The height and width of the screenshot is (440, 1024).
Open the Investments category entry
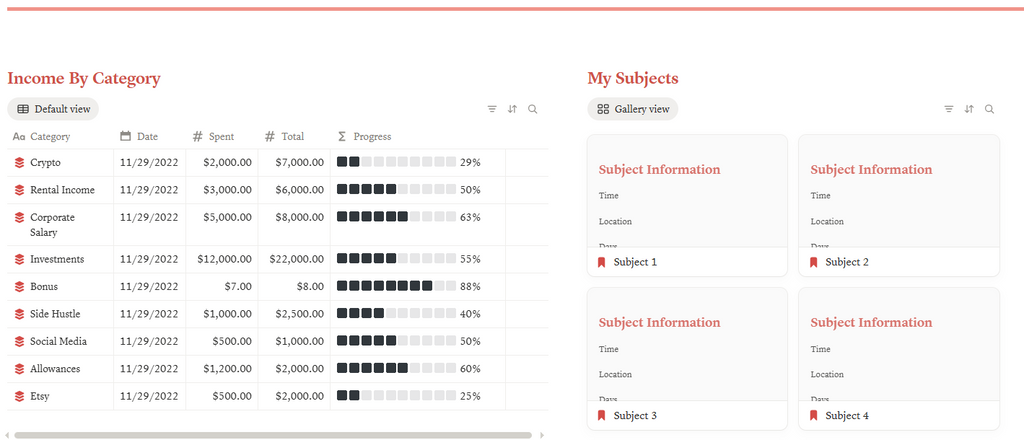pyautogui.click(x=57, y=259)
